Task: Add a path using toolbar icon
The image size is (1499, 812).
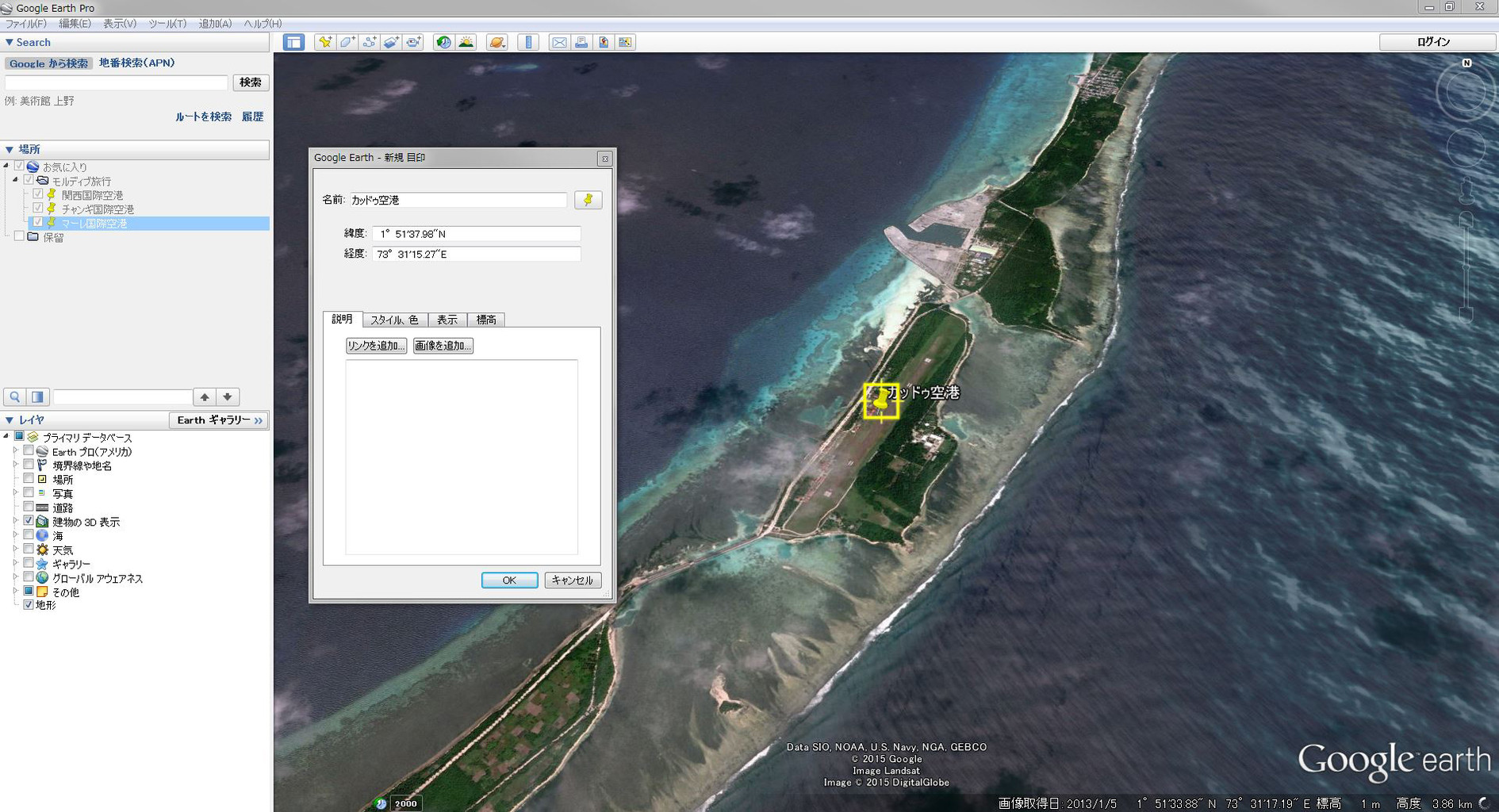Action: [370, 43]
